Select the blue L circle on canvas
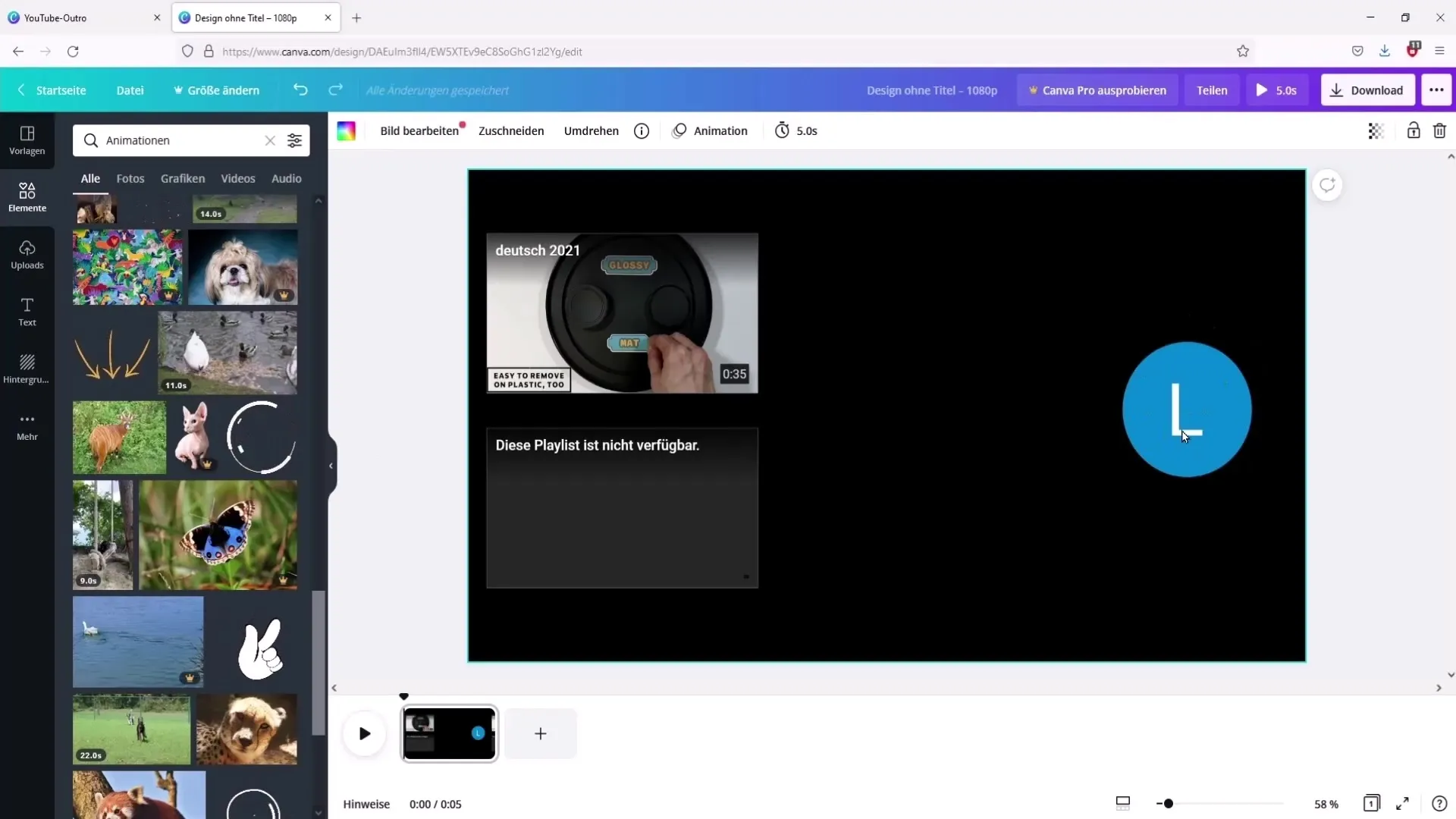The height and width of the screenshot is (819, 1456). tap(1187, 409)
